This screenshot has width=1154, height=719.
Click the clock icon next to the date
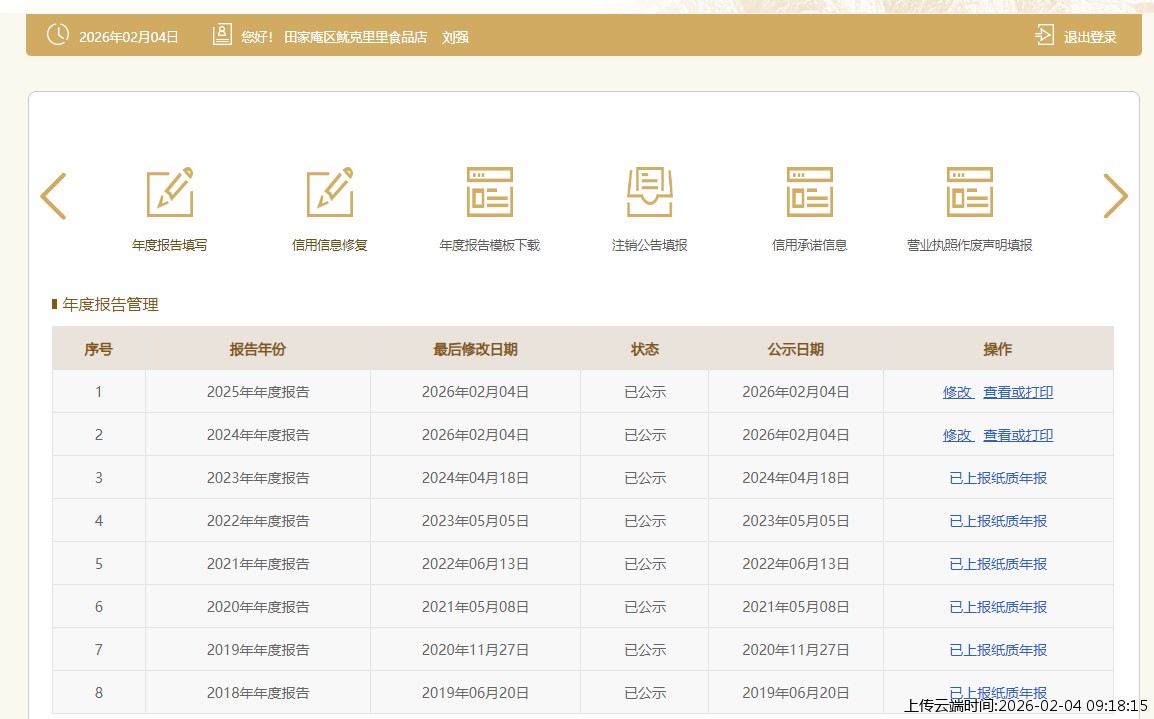tap(58, 35)
